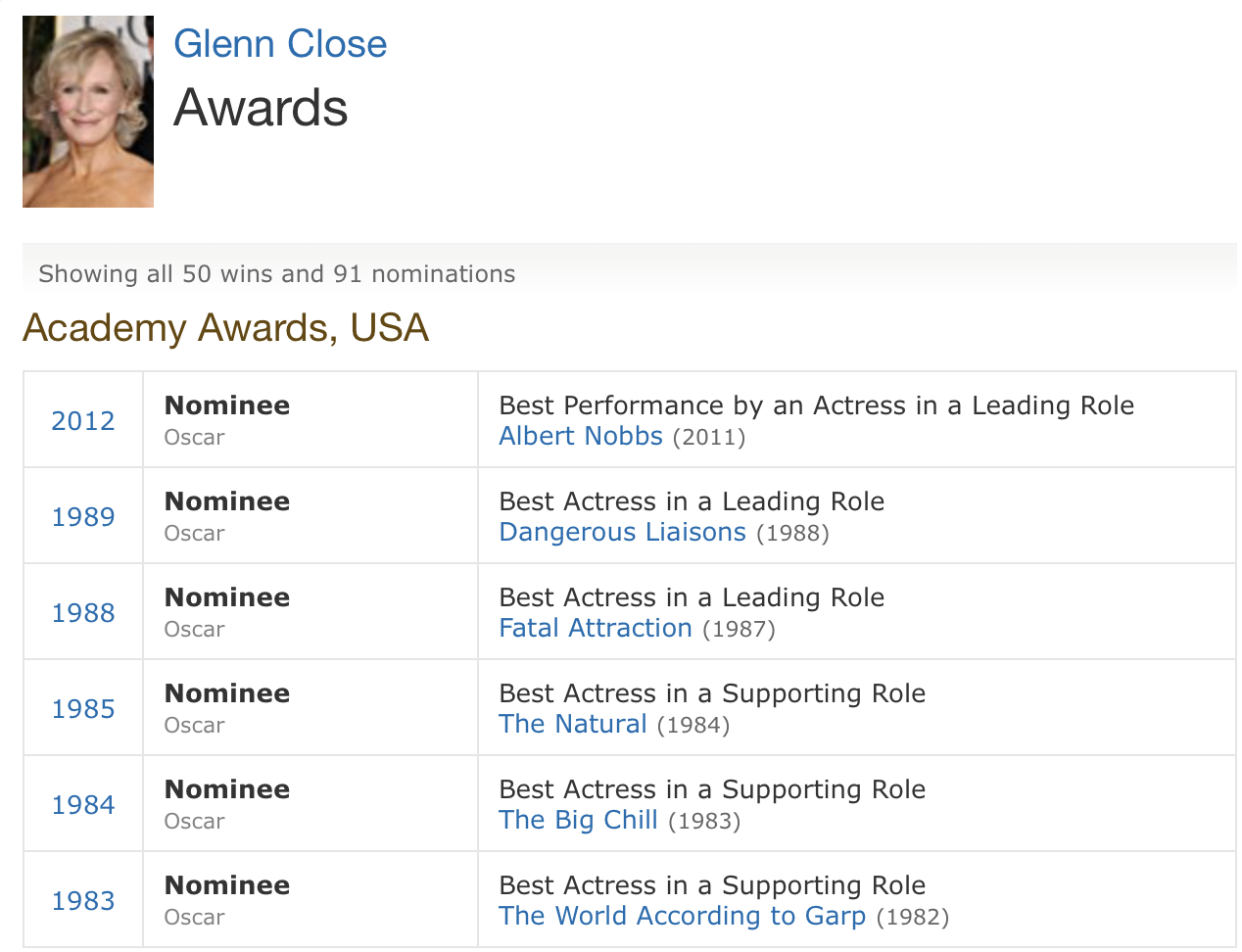Click the Nominee label in the 2012 row
1242x952 pixels.
point(227,405)
